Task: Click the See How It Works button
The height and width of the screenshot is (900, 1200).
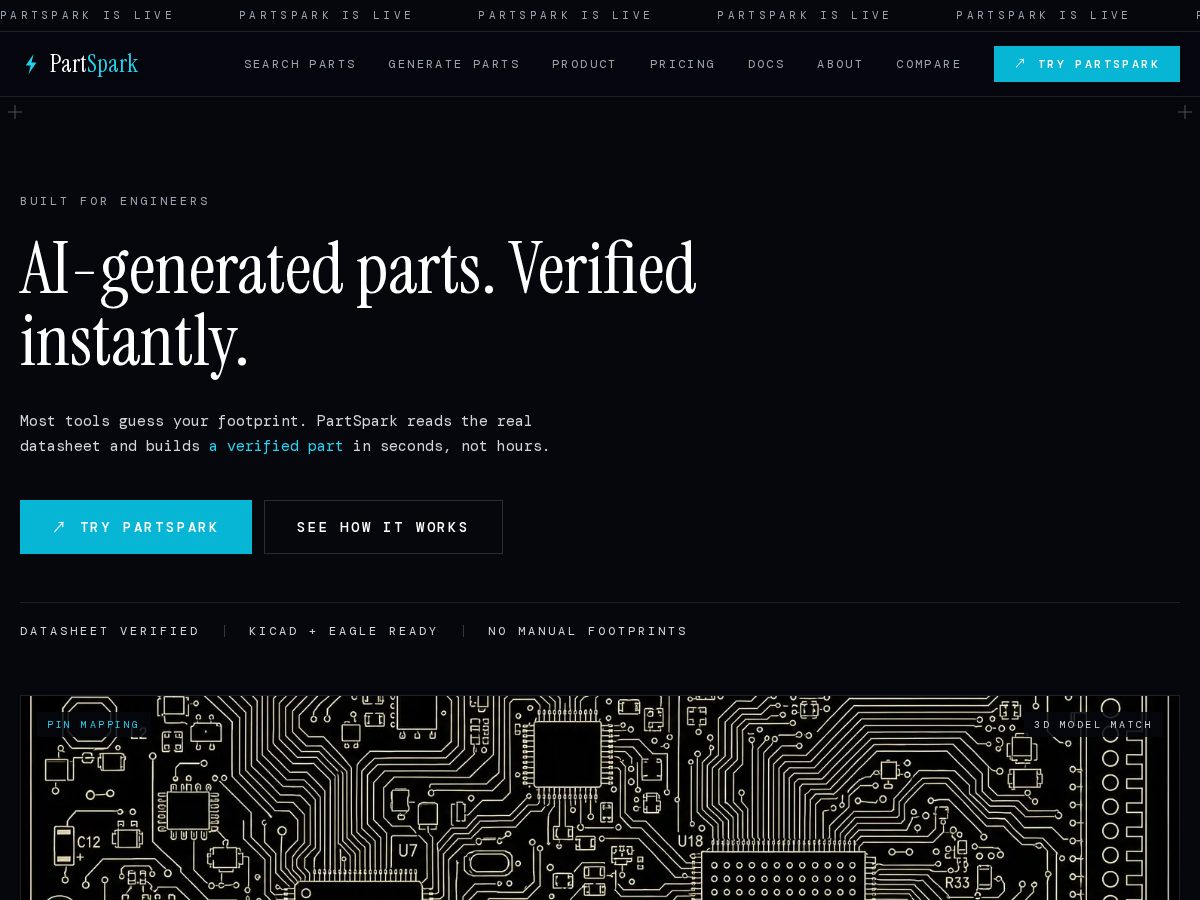Action: tap(383, 527)
